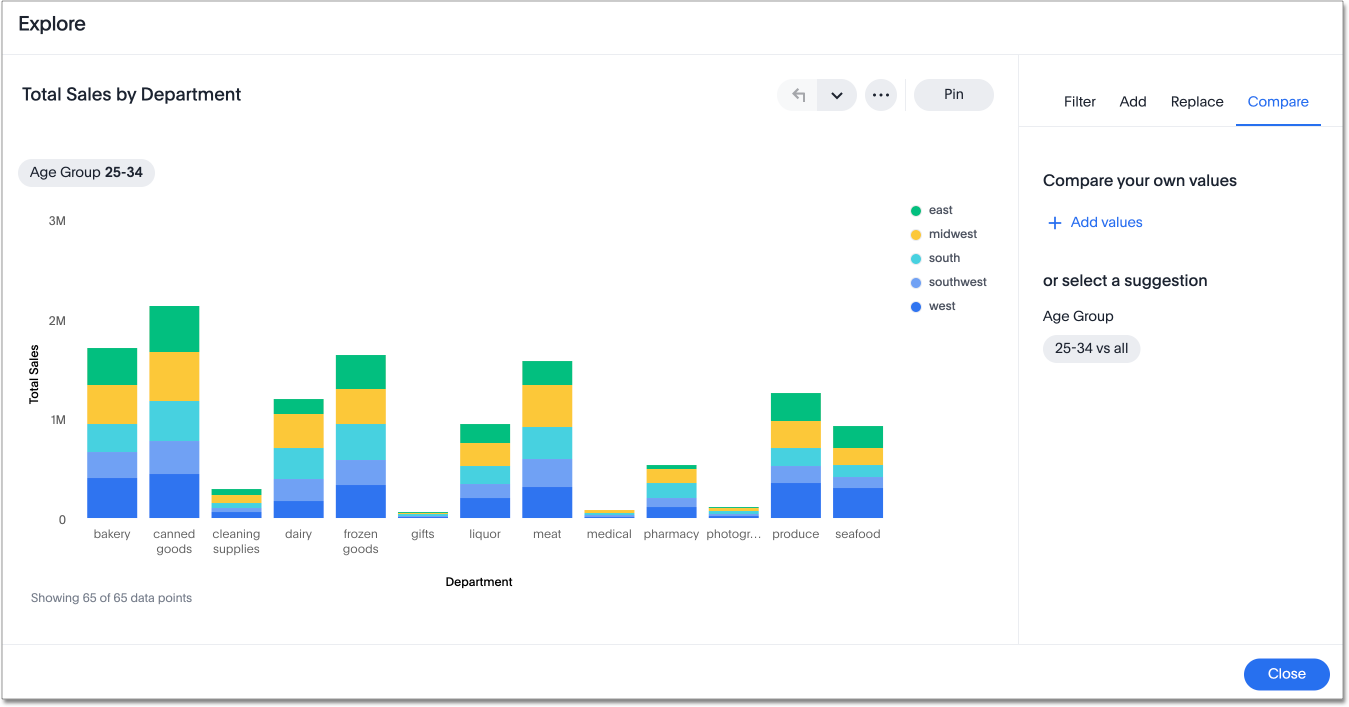Select the 25-34 vs all suggestion
Screen dimensions: 1349x707
[1091, 348]
